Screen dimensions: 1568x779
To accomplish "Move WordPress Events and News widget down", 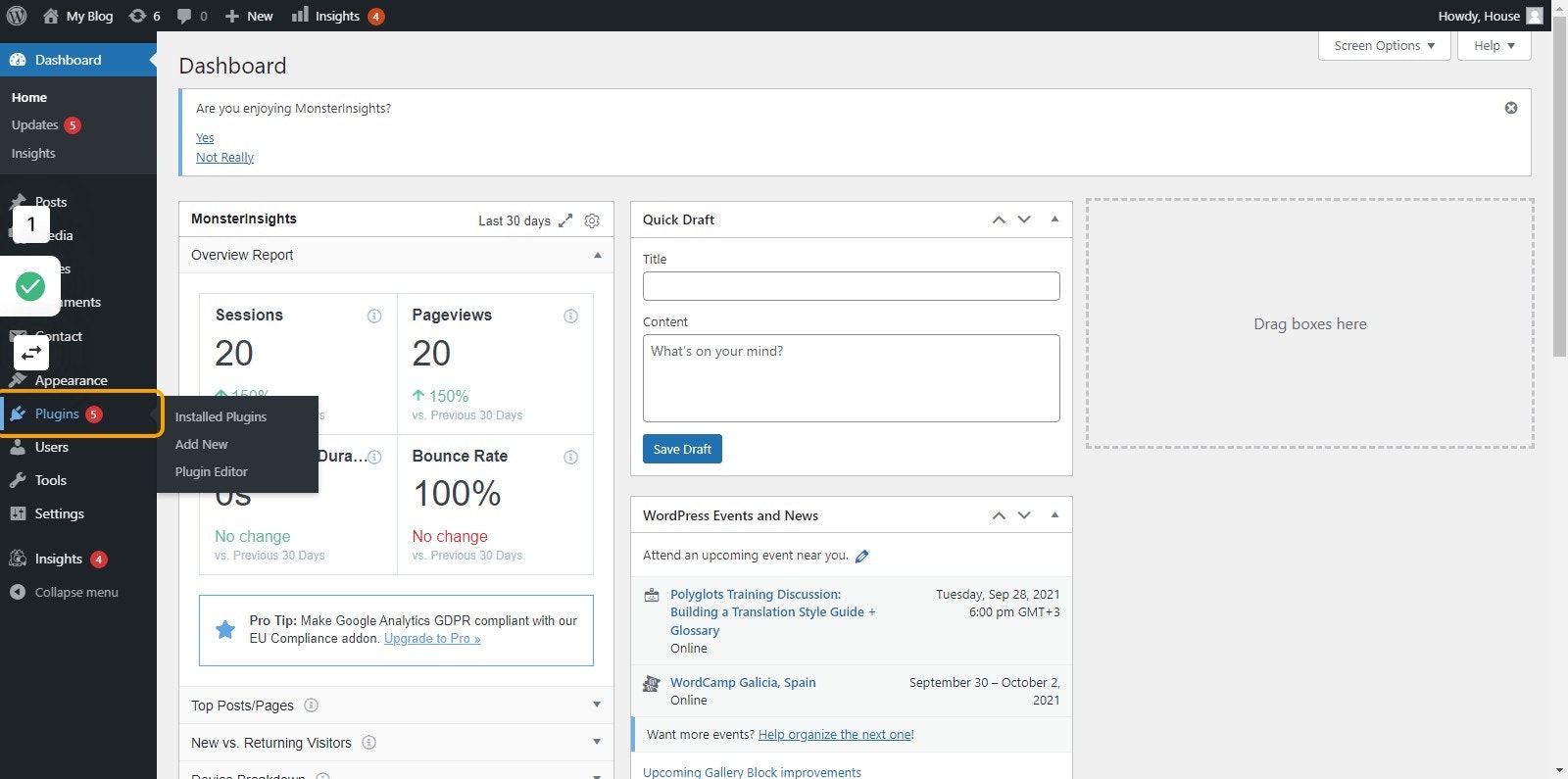I will (x=1024, y=515).
